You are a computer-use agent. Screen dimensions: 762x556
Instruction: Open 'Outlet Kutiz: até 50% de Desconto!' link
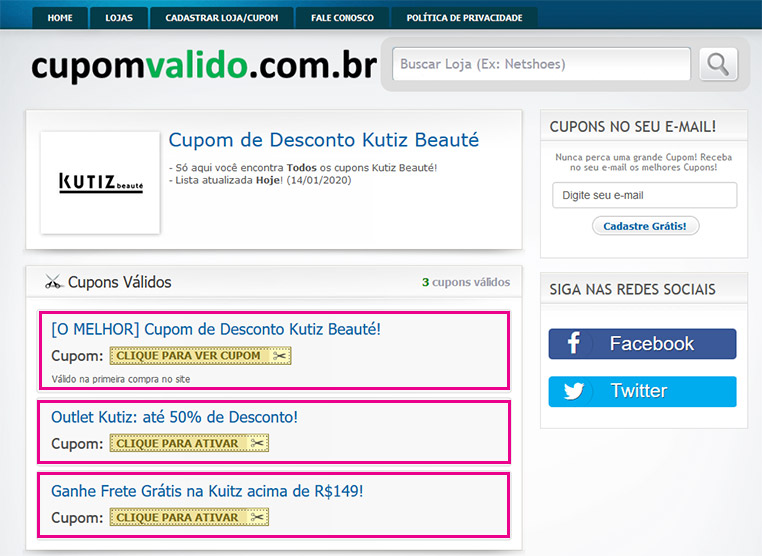tap(174, 417)
